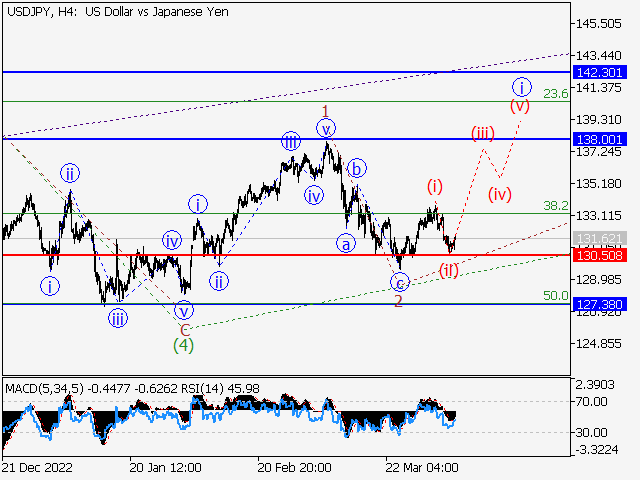Click the red (iv) forecast wave label
This screenshot has width=640, height=480.
pos(500,195)
